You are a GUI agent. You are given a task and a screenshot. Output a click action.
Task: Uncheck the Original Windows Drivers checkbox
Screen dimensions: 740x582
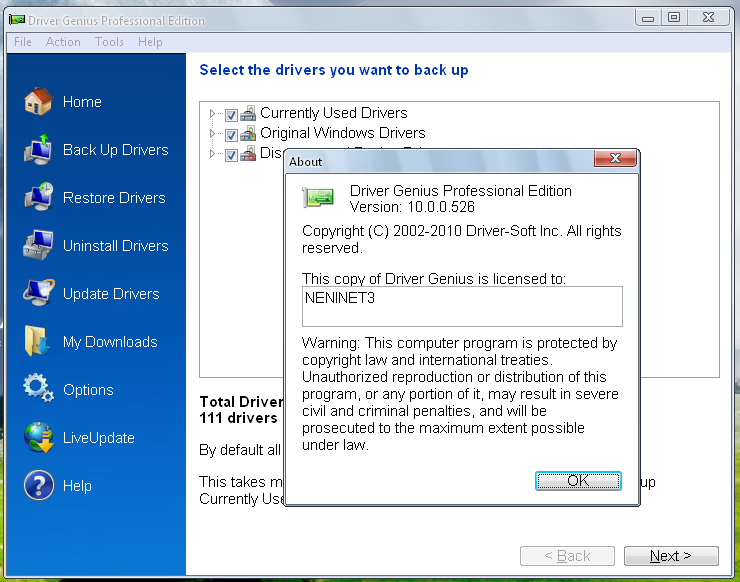231,135
